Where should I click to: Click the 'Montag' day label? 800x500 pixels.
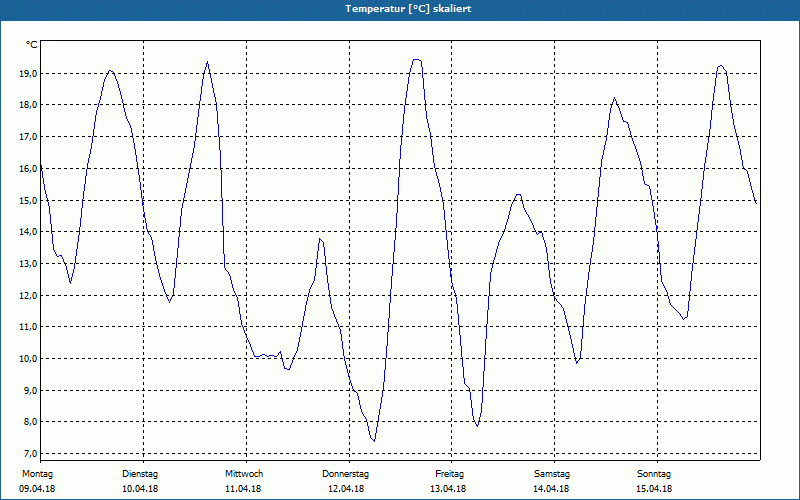click(37, 474)
